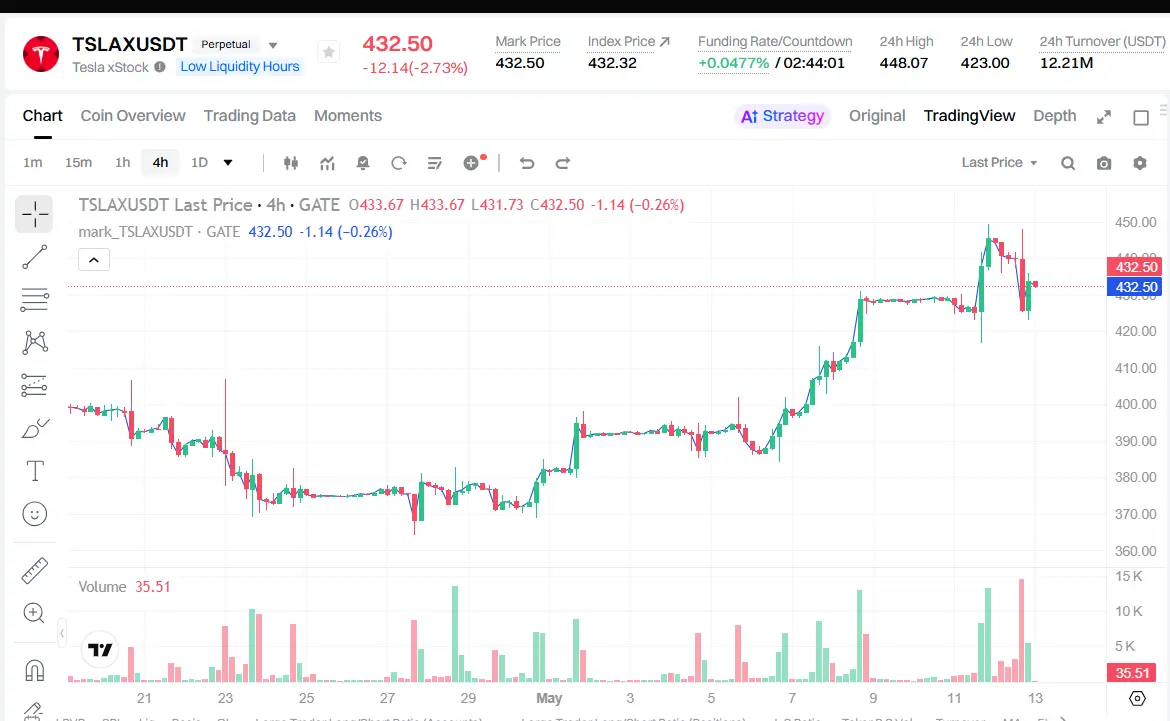
Task: Select the 4h timeframe
Action: coord(160,163)
